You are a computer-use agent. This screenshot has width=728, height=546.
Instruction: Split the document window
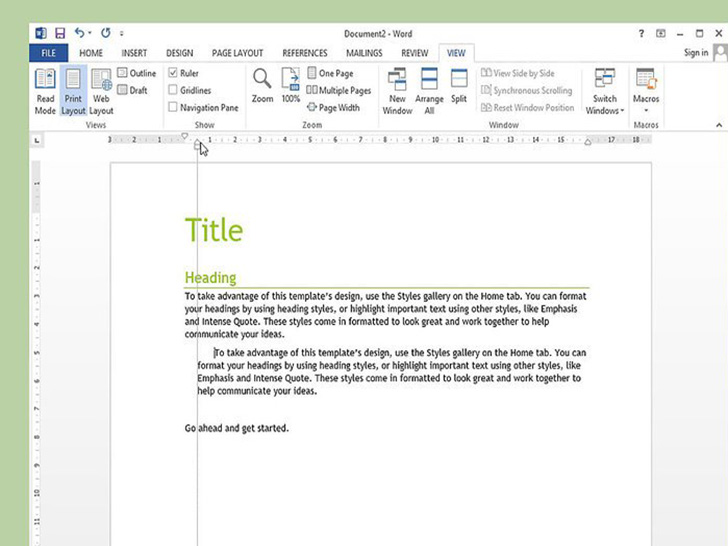(x=459, y=86)
